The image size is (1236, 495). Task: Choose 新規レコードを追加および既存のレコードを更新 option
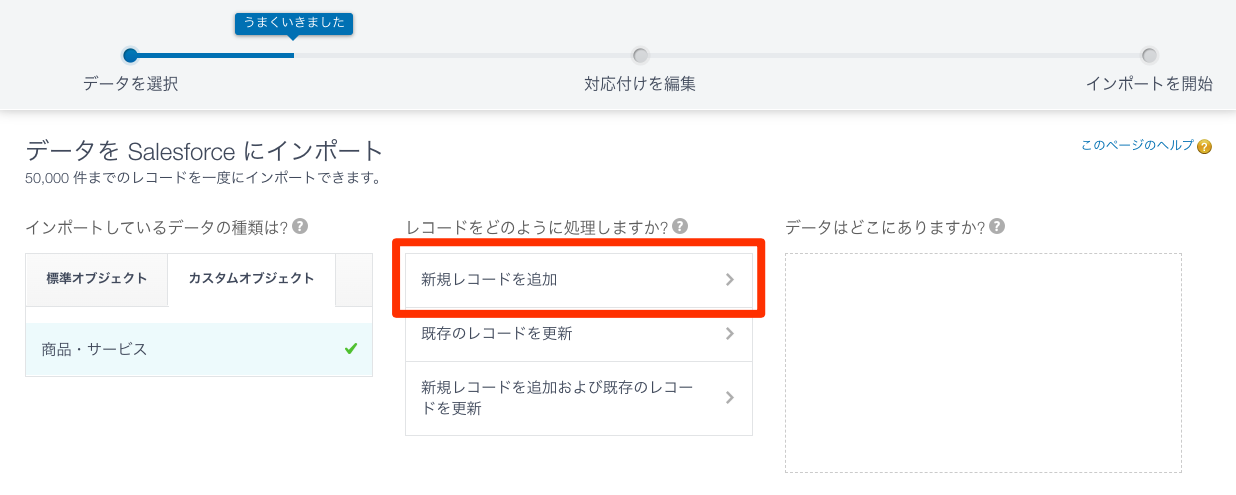pyautogui.click(x=560, y=398)
